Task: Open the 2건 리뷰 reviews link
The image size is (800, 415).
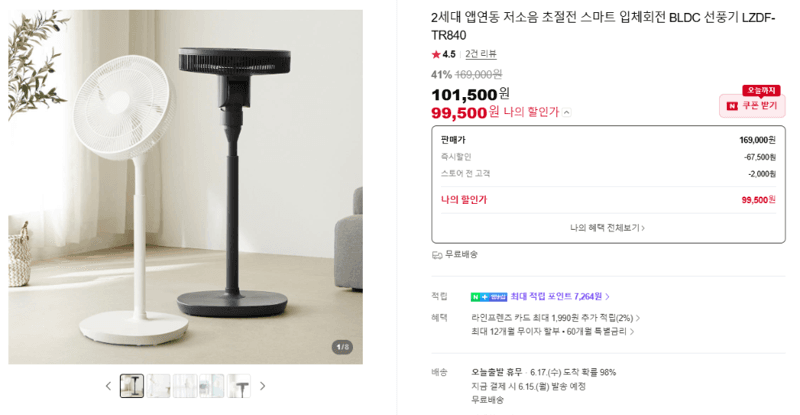Action: point(481,54)
